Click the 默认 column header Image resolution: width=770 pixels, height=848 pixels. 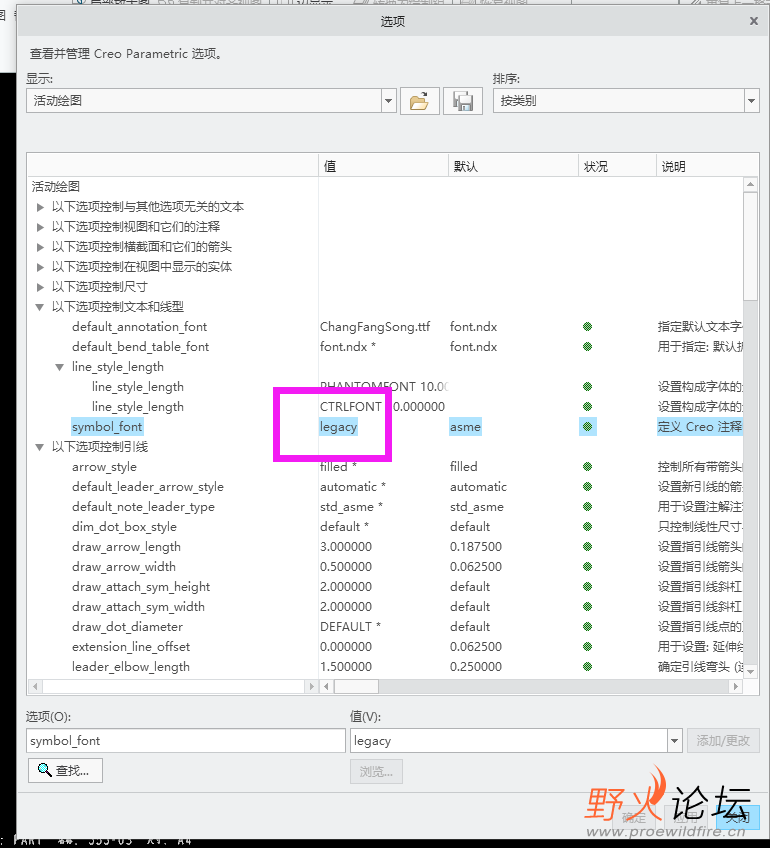pos(513,166)
